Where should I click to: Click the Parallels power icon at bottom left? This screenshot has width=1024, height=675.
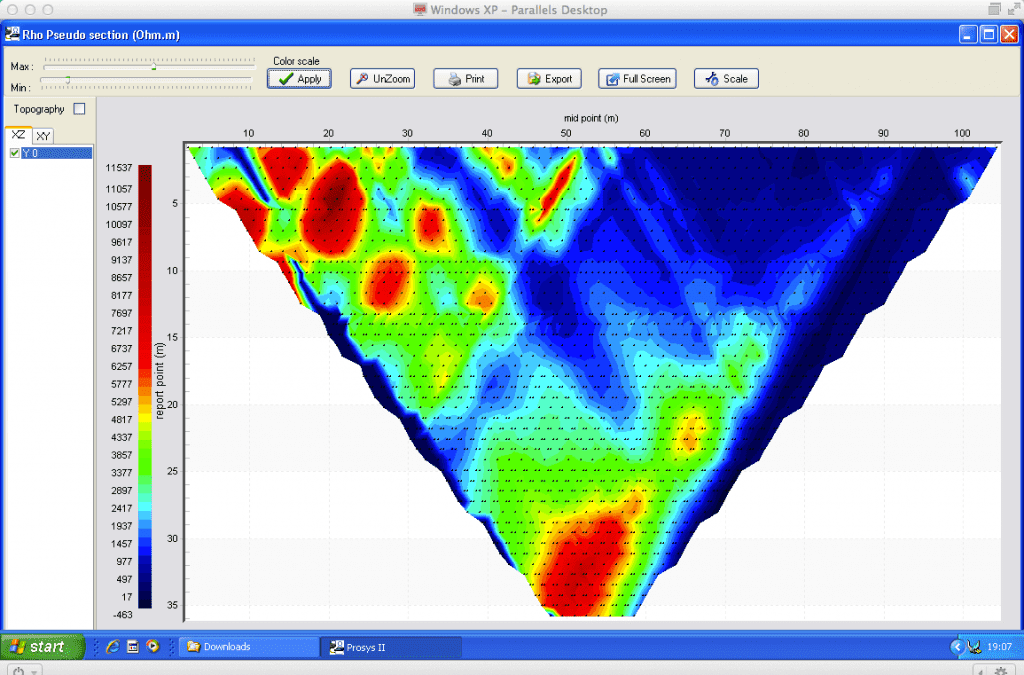(18, 670)
